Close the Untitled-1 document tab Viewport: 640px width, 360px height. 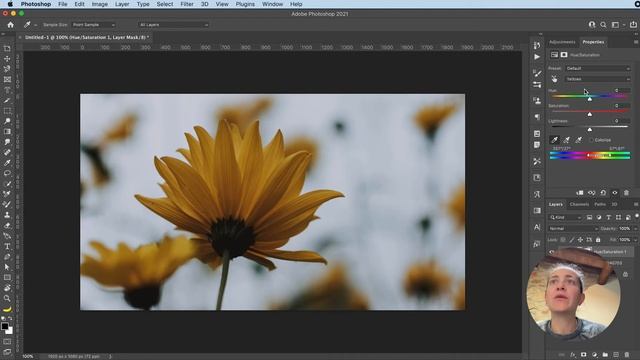pyautogui.click(x=20, y=37)
